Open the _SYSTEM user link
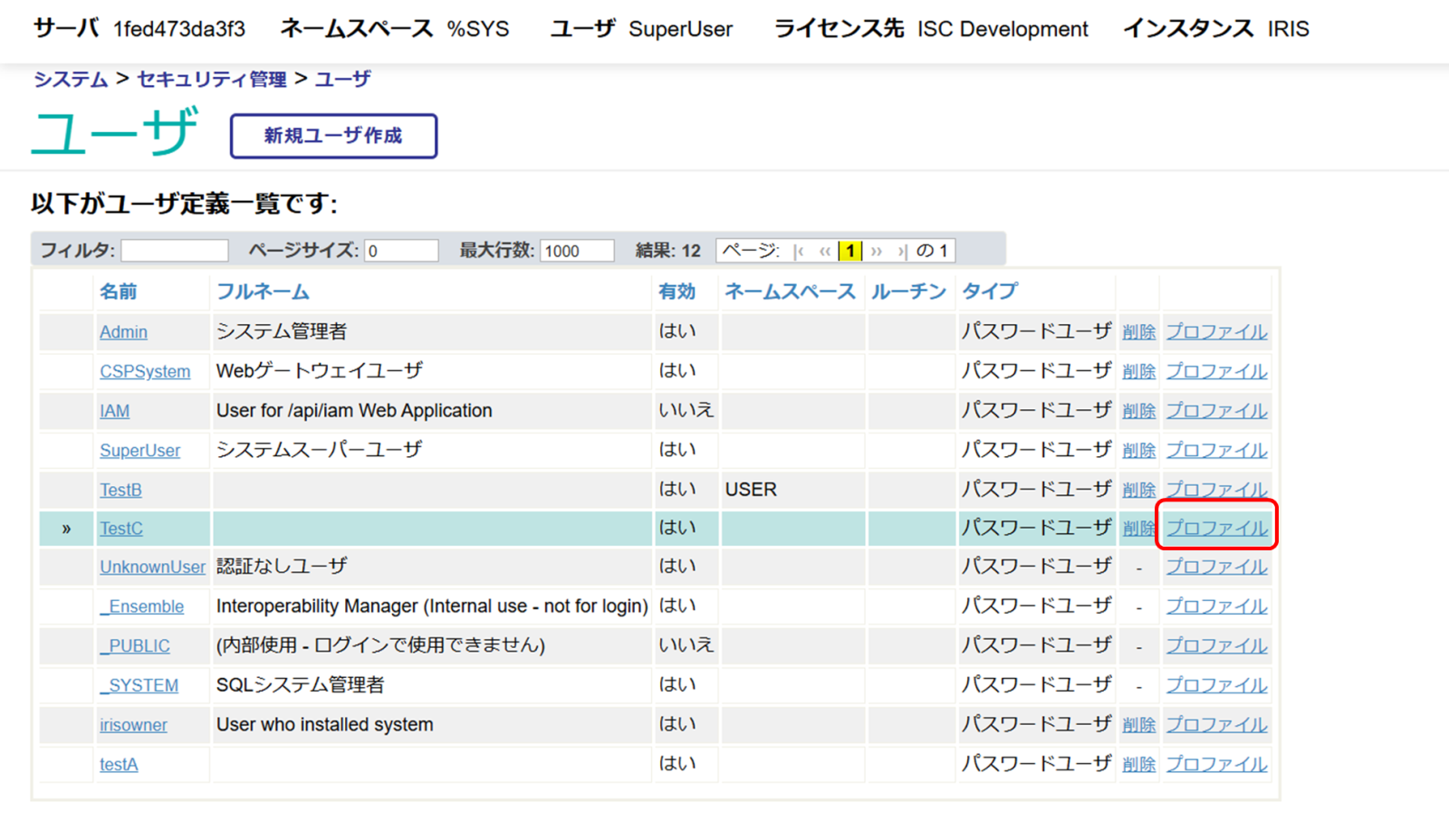 click(139, 686)
